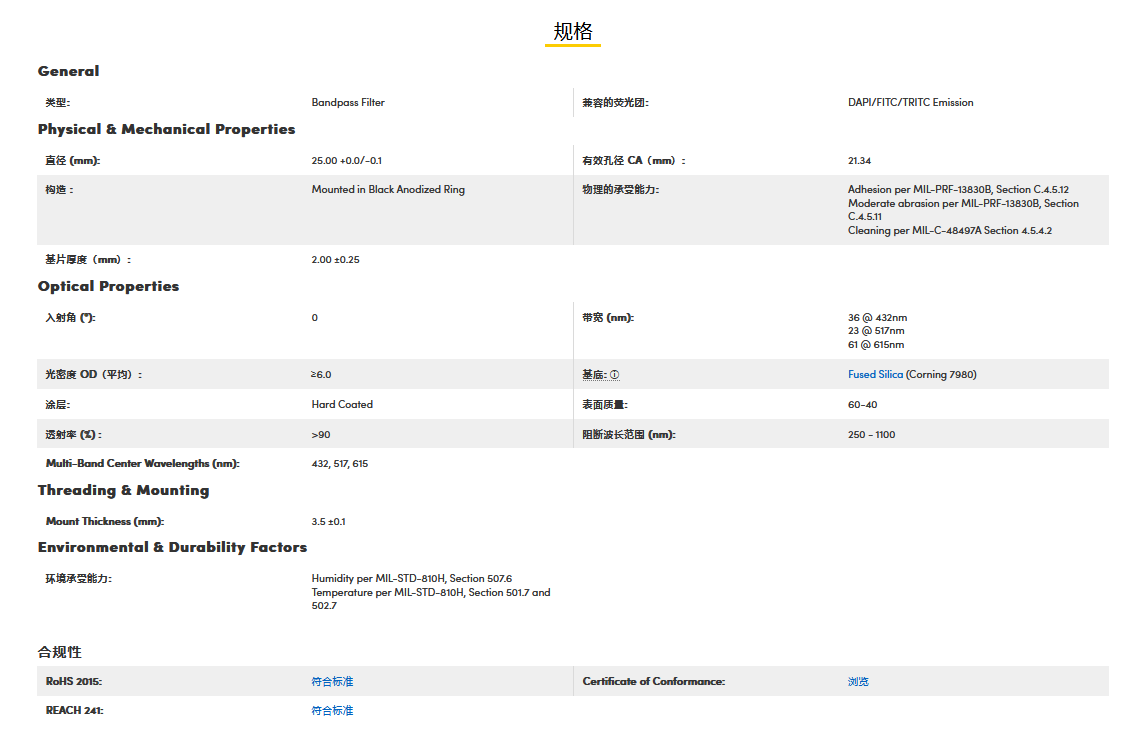The width and height of the screenshot is (1122, 740).
Task: Click the REACH 241 label
Action: tap(74, 711)
